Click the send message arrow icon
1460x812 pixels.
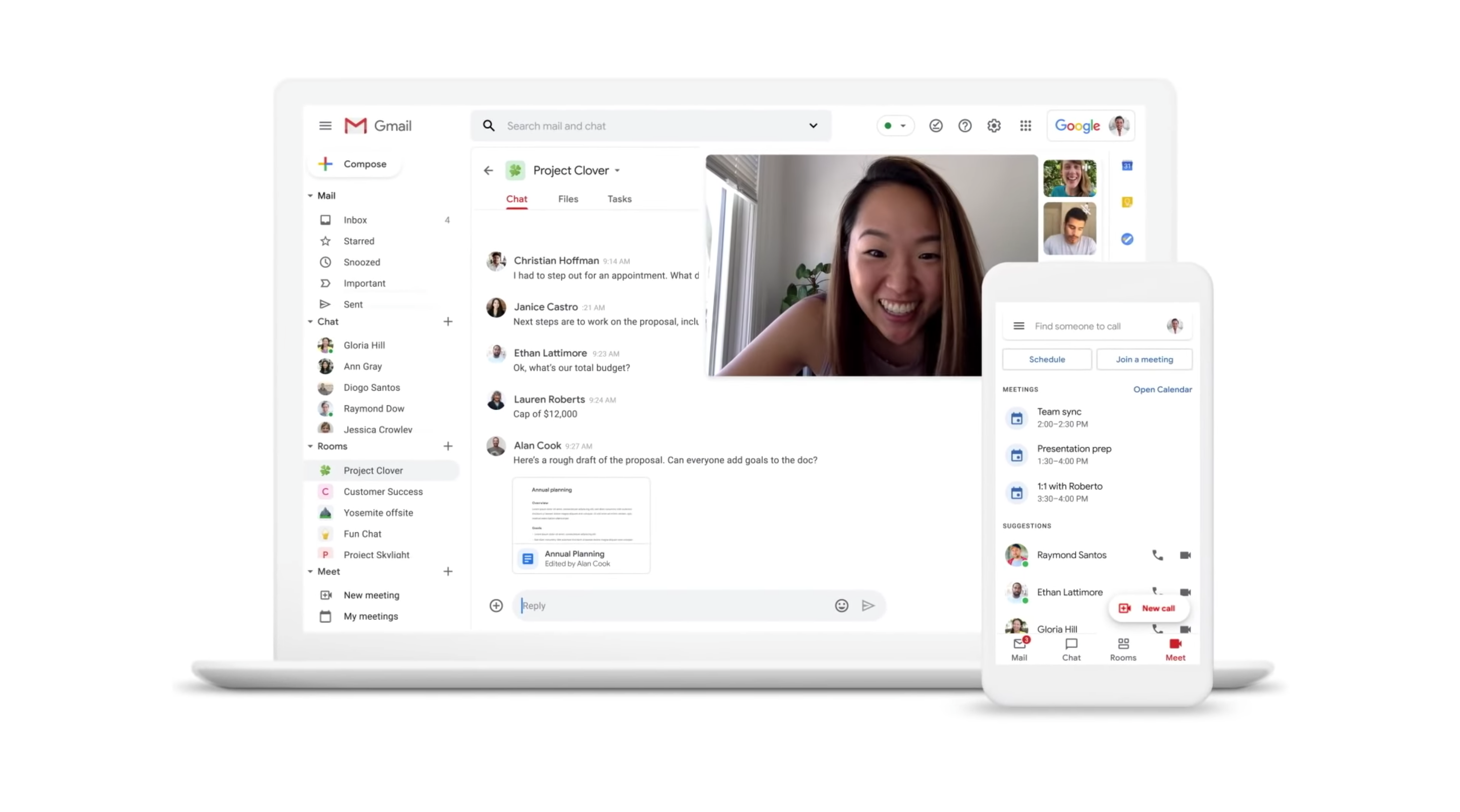point(868,605)
